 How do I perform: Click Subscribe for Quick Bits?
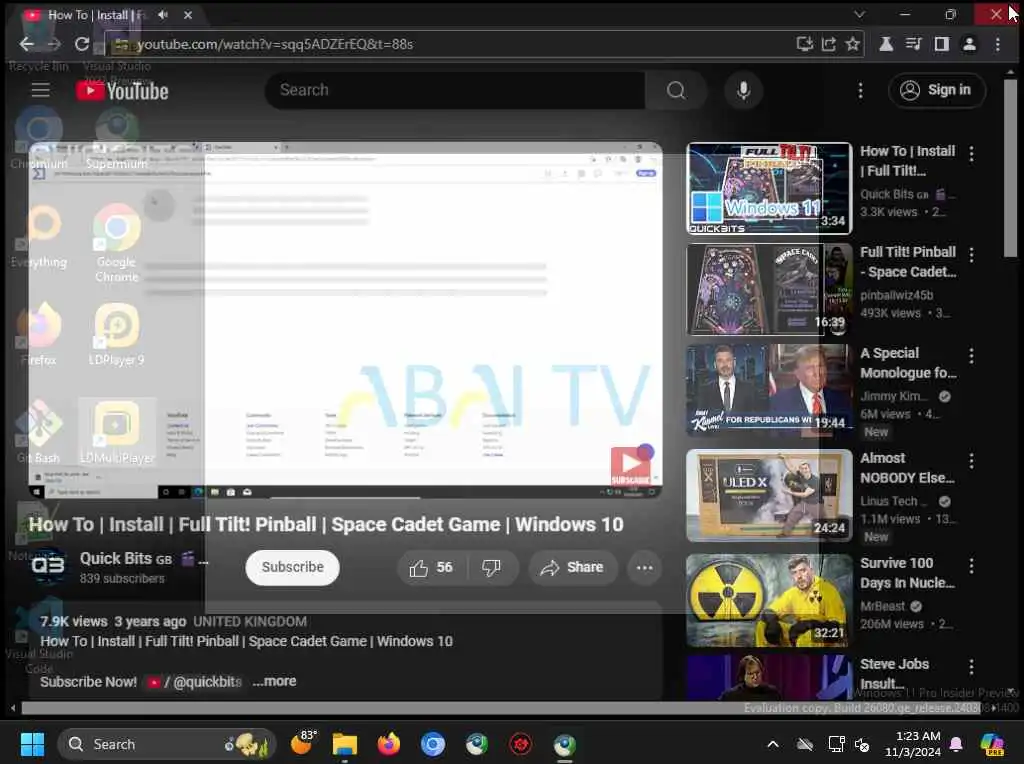pos(293,567)
